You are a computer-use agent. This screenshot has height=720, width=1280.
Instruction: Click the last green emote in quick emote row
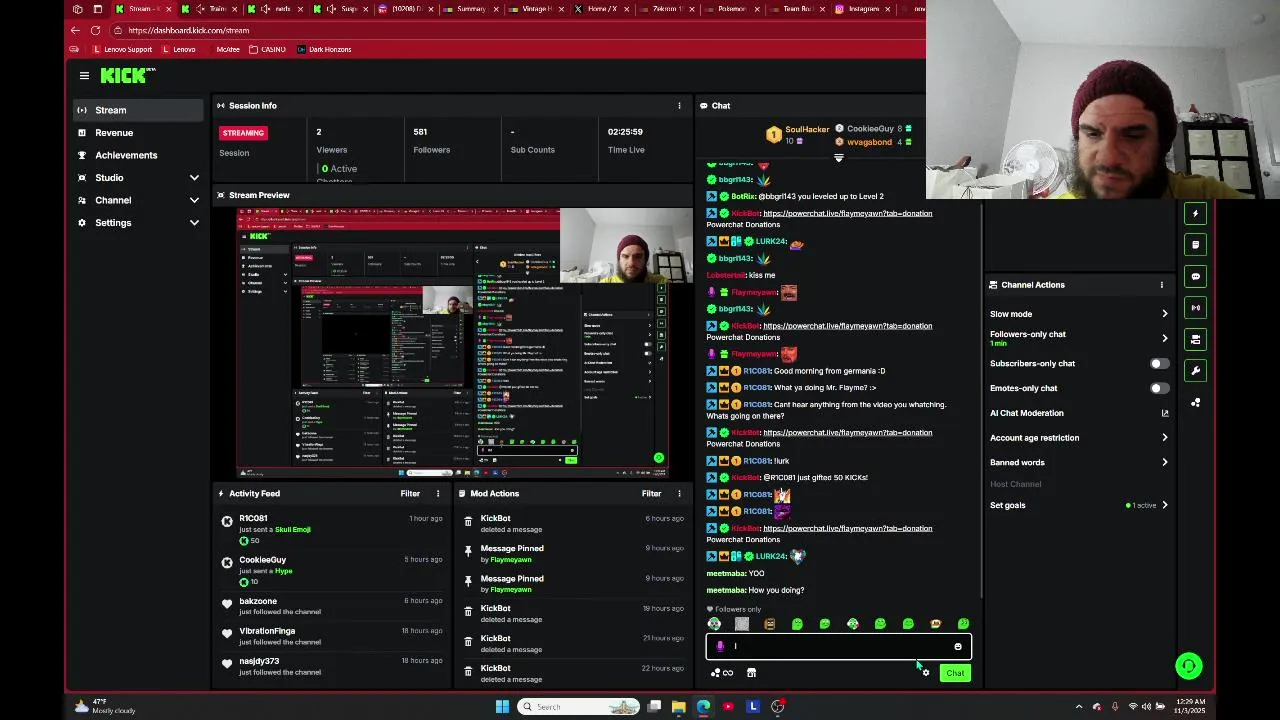click(963, 624)
